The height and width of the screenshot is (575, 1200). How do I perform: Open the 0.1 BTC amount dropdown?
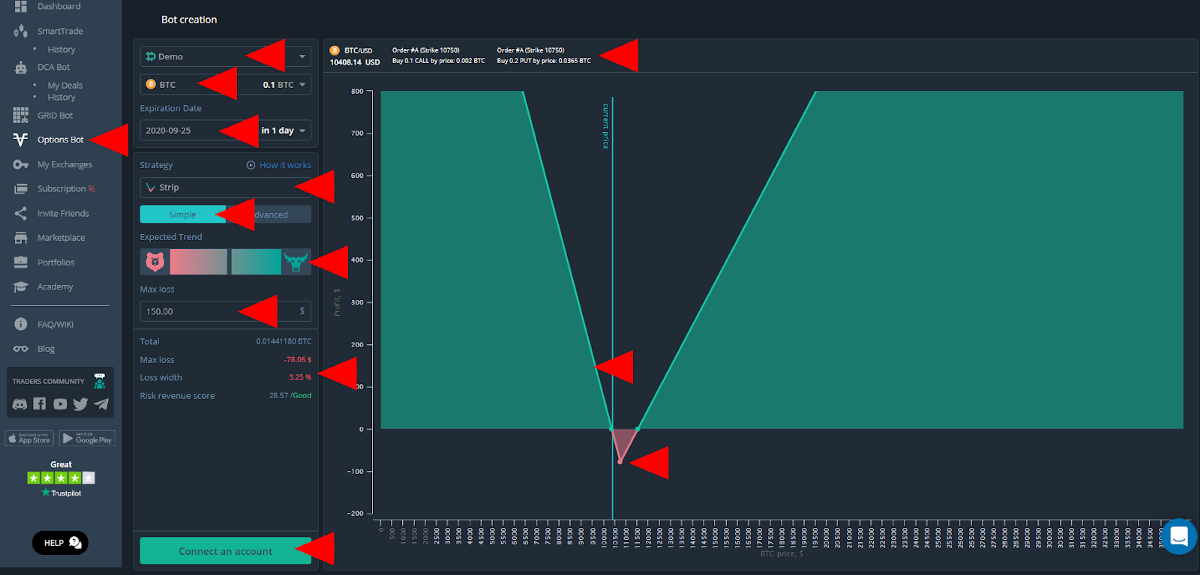point(285,85)
